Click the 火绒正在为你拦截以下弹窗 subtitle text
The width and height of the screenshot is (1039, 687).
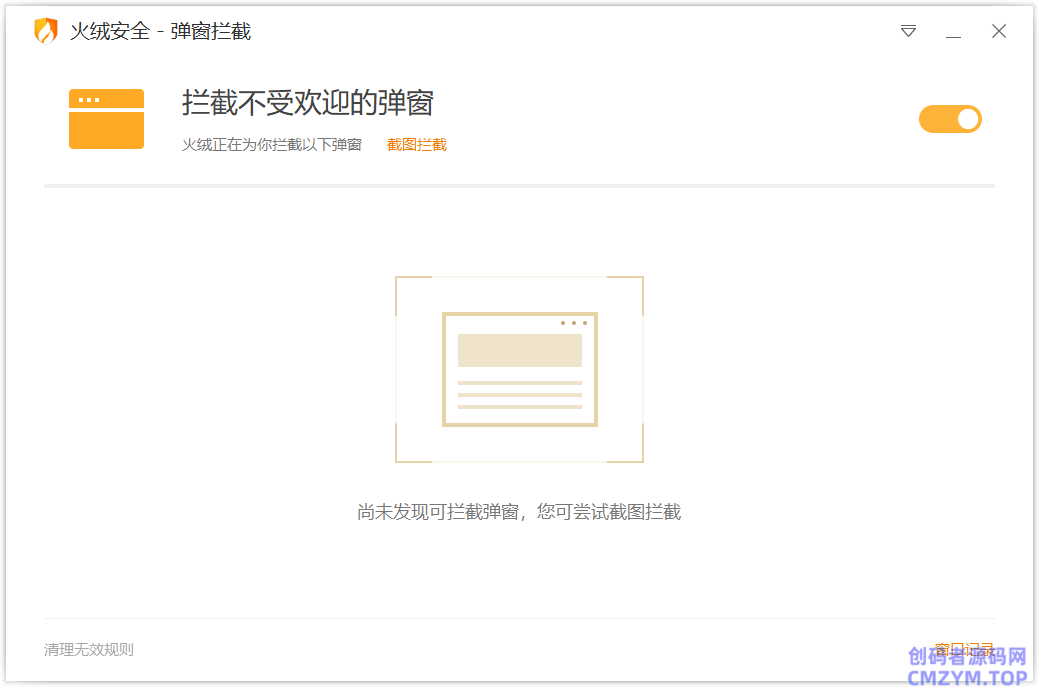(x=271, y=145)
